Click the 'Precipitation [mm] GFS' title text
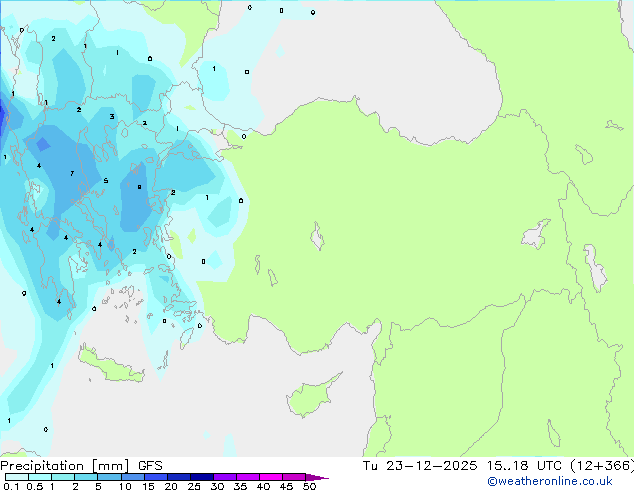Image resolution: width=634 pixels, height=490 pixels. pyautogui.click(x=81, y=466)
